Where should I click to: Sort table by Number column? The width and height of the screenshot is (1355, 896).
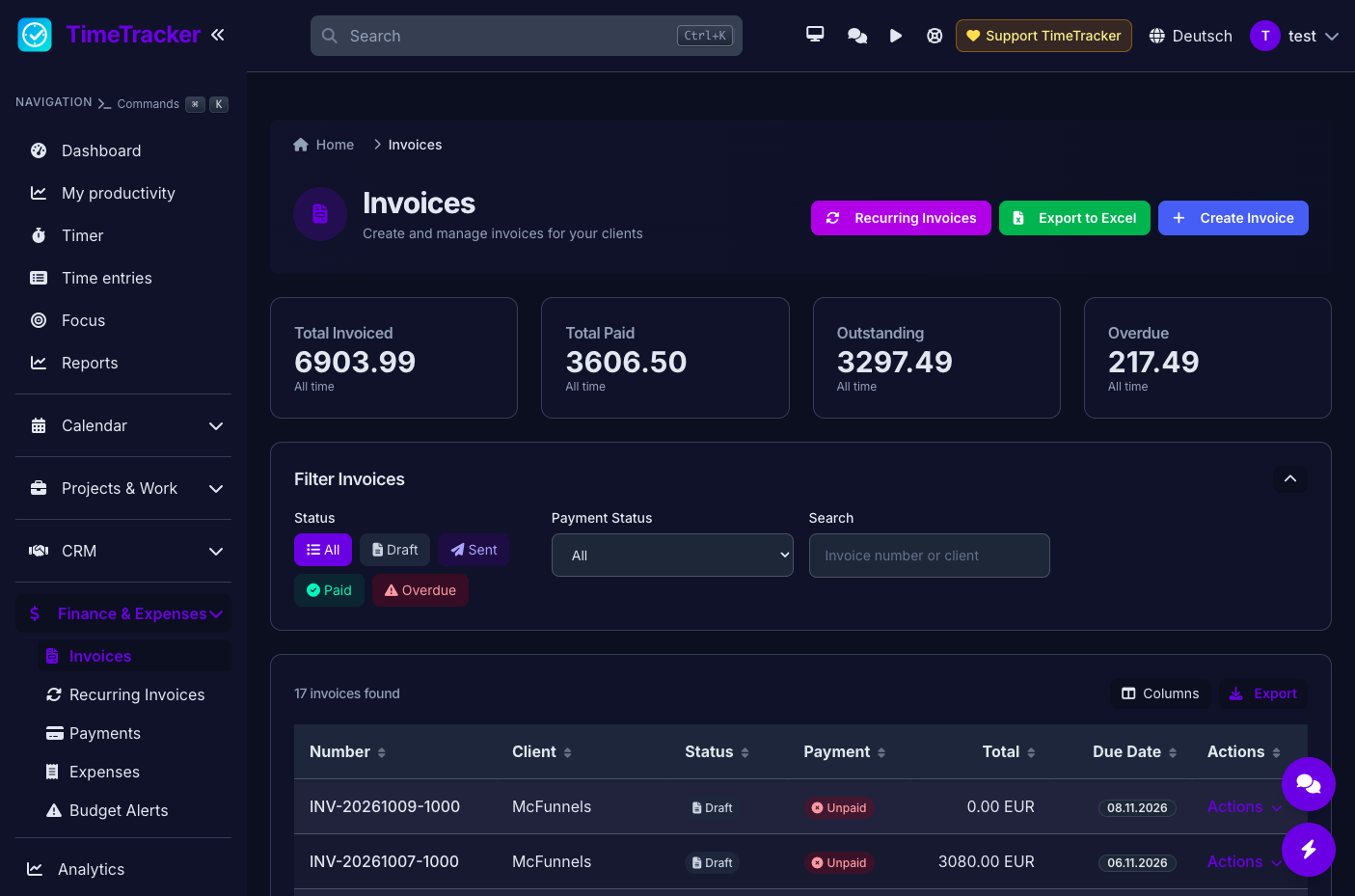point(347,752)
